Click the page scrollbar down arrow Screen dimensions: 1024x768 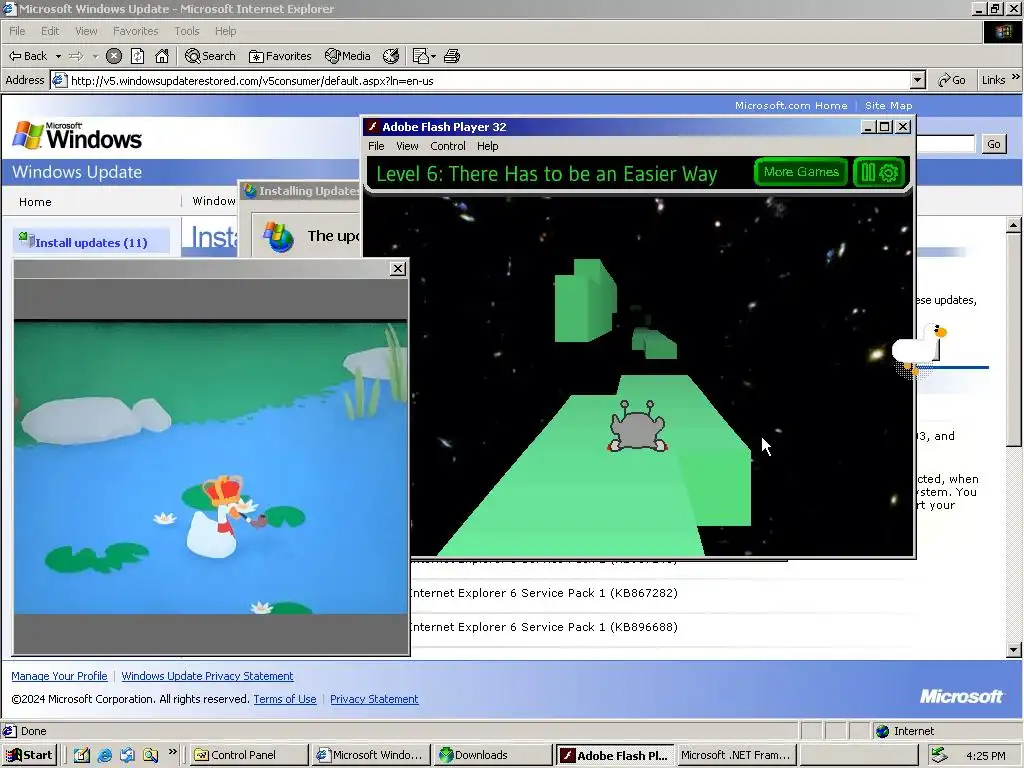click(1014, 649)
